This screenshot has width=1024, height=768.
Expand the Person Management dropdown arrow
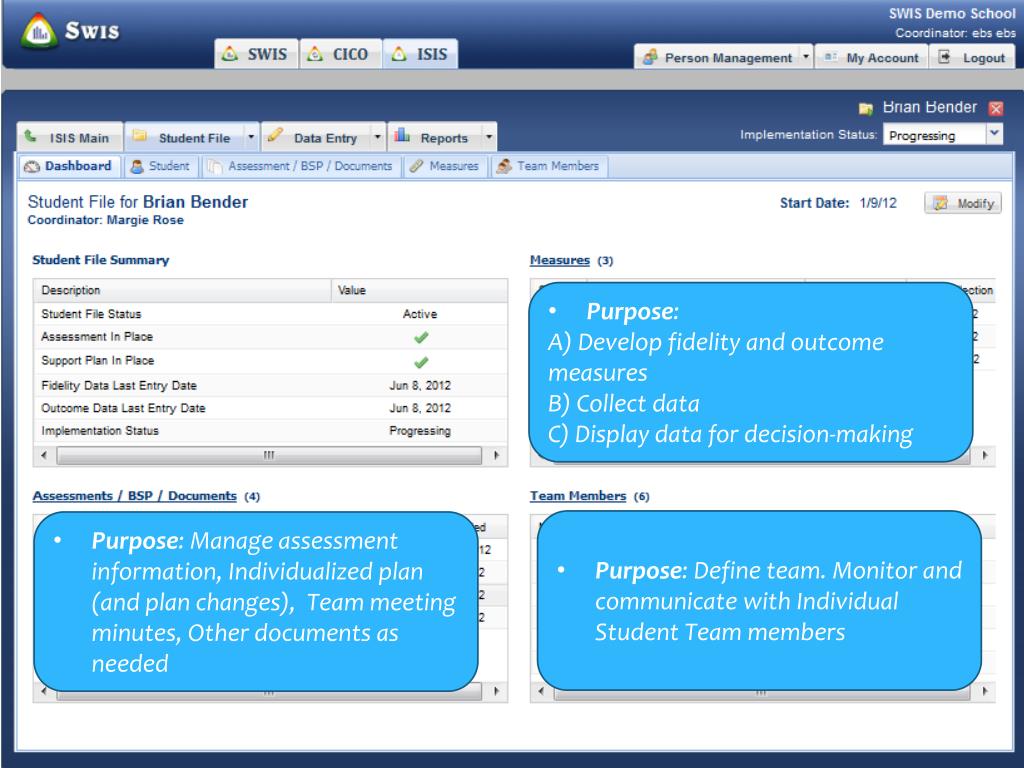click(x=806, y=57)
